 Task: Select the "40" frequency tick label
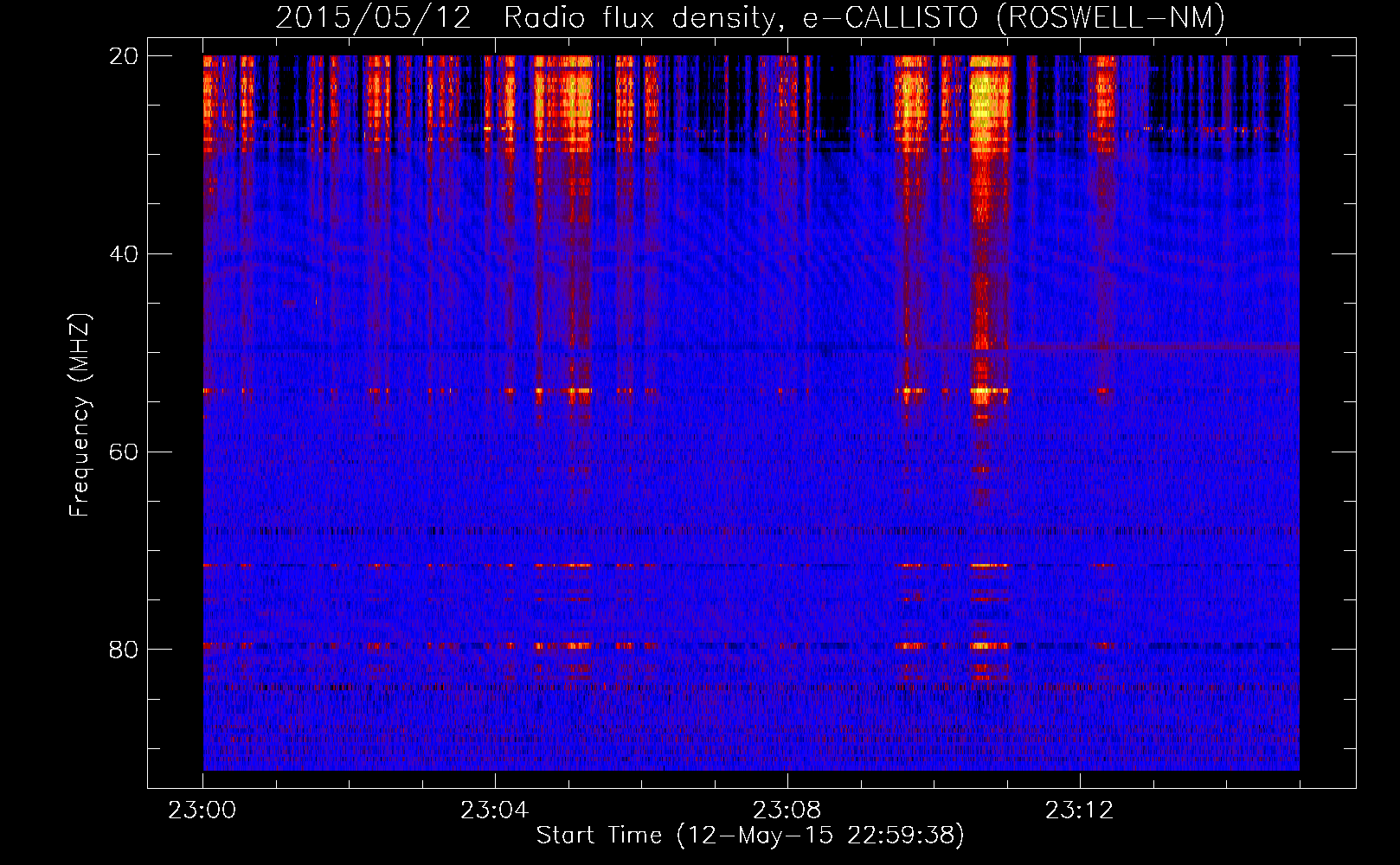[x=124, y=254]
